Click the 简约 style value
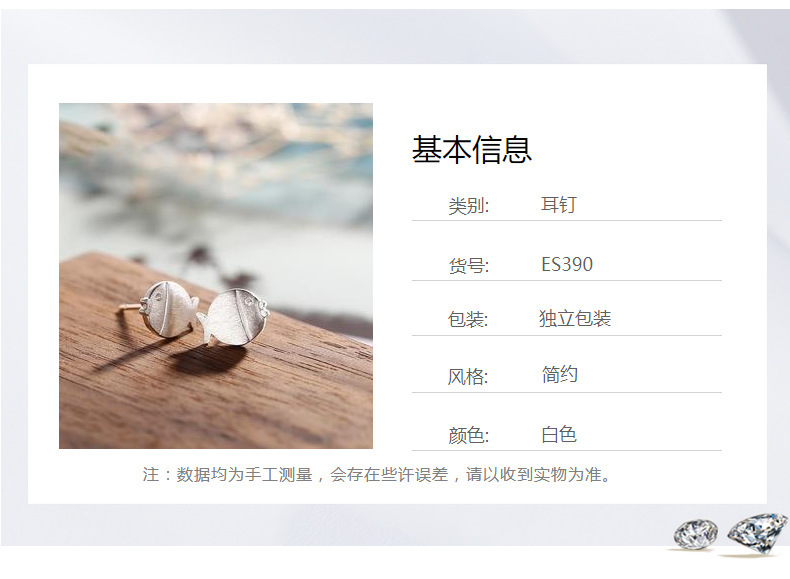The image size is (790, 579). click(559, 374)
